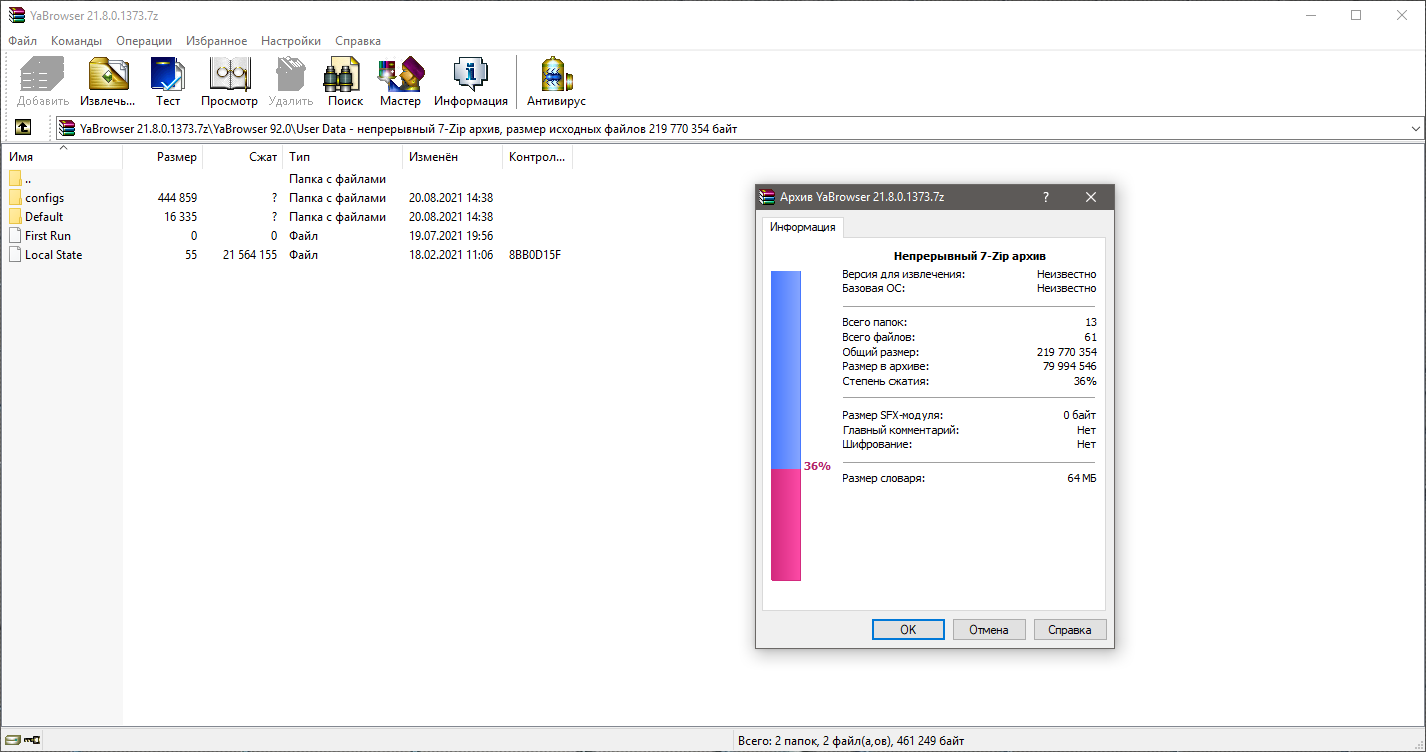
Task: Open the Избранное menu
Action: point(216,41)
